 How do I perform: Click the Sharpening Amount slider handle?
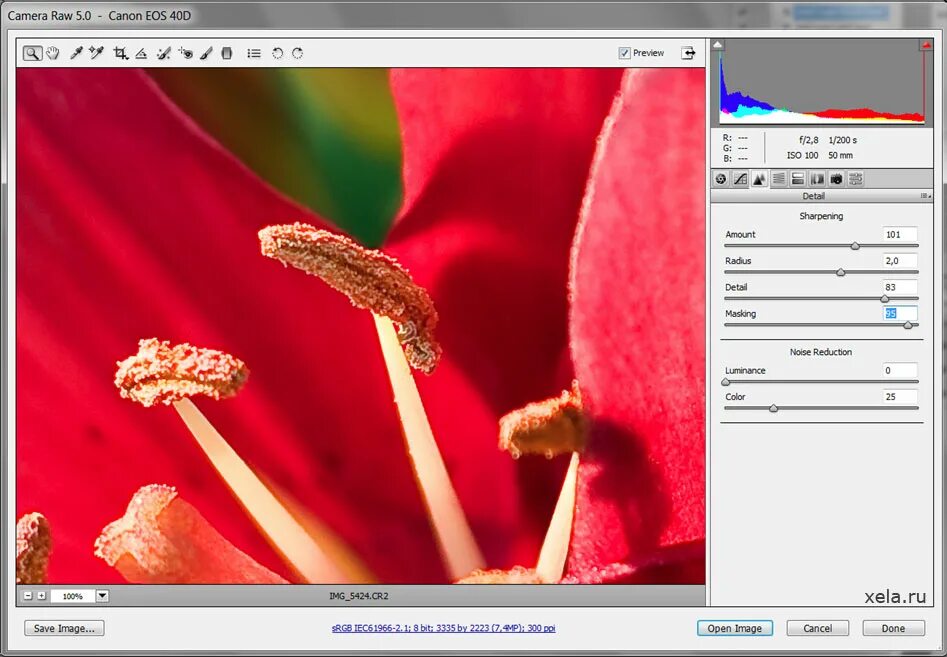point(855,246)
